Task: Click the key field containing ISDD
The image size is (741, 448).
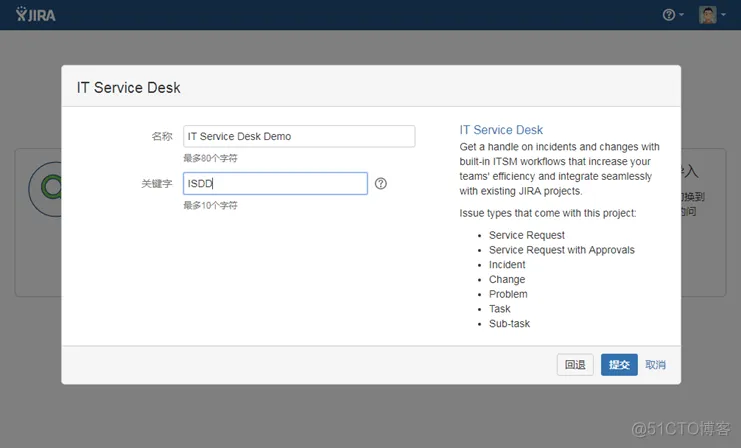Action: pos(275,183)
